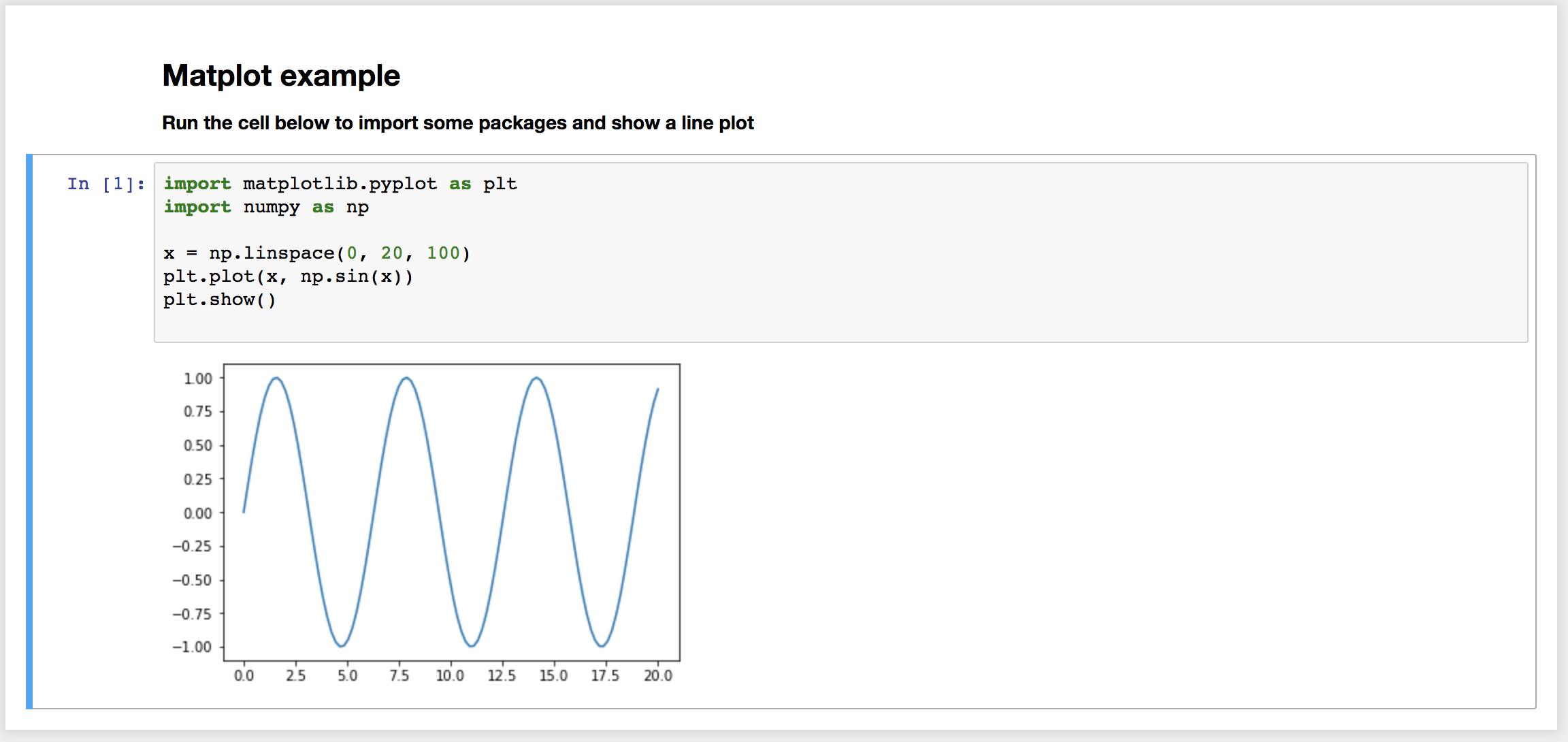The height and width of the screenshot is (742, 1568).
Task: Click the import matplotlib.pyplot code line
Action: pos(340,184)
